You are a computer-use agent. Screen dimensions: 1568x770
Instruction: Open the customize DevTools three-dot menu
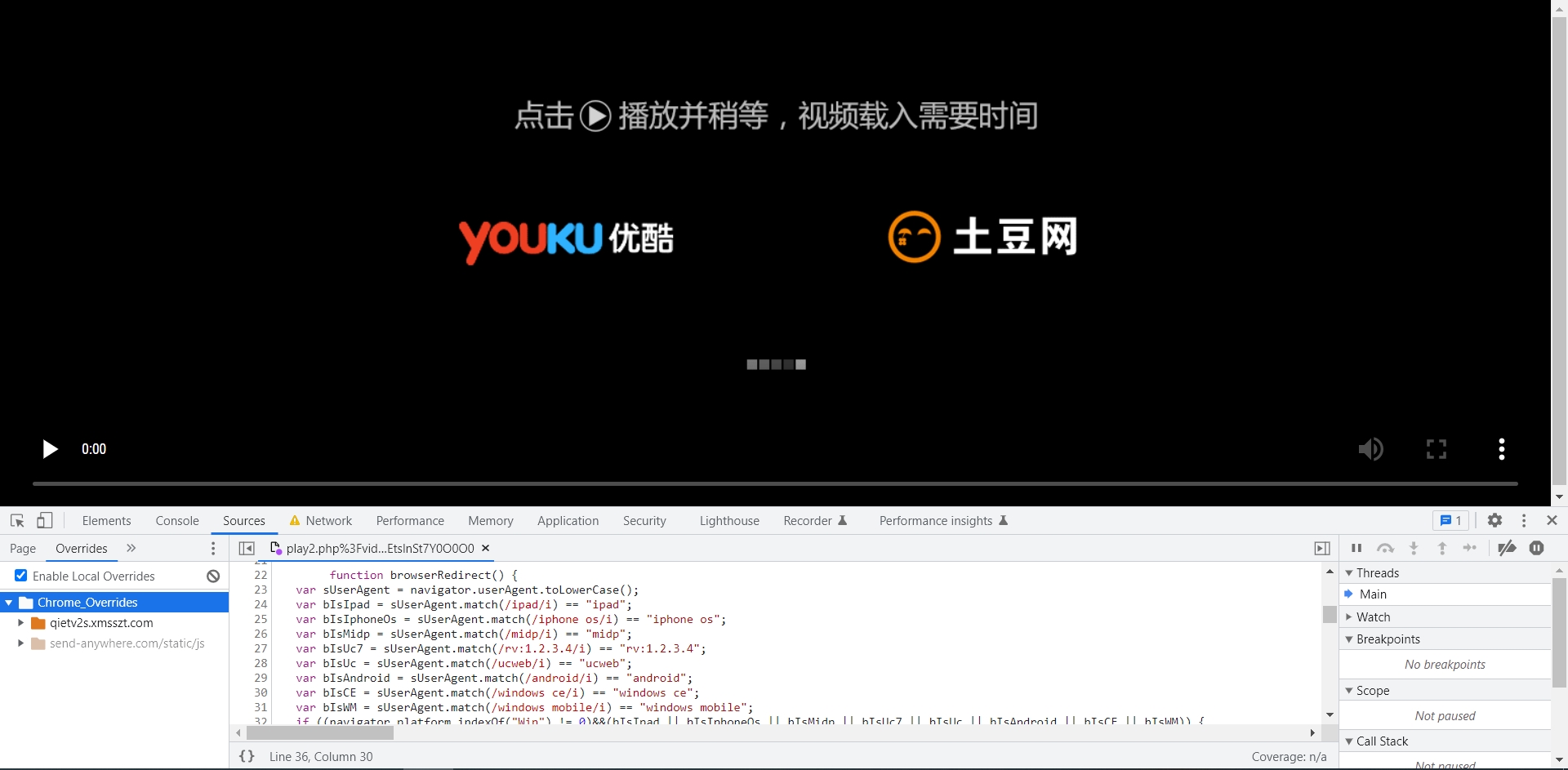(1524, 521)
